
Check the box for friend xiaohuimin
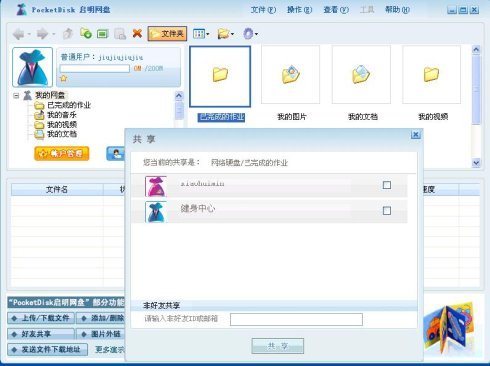click(x=387, y=185)
